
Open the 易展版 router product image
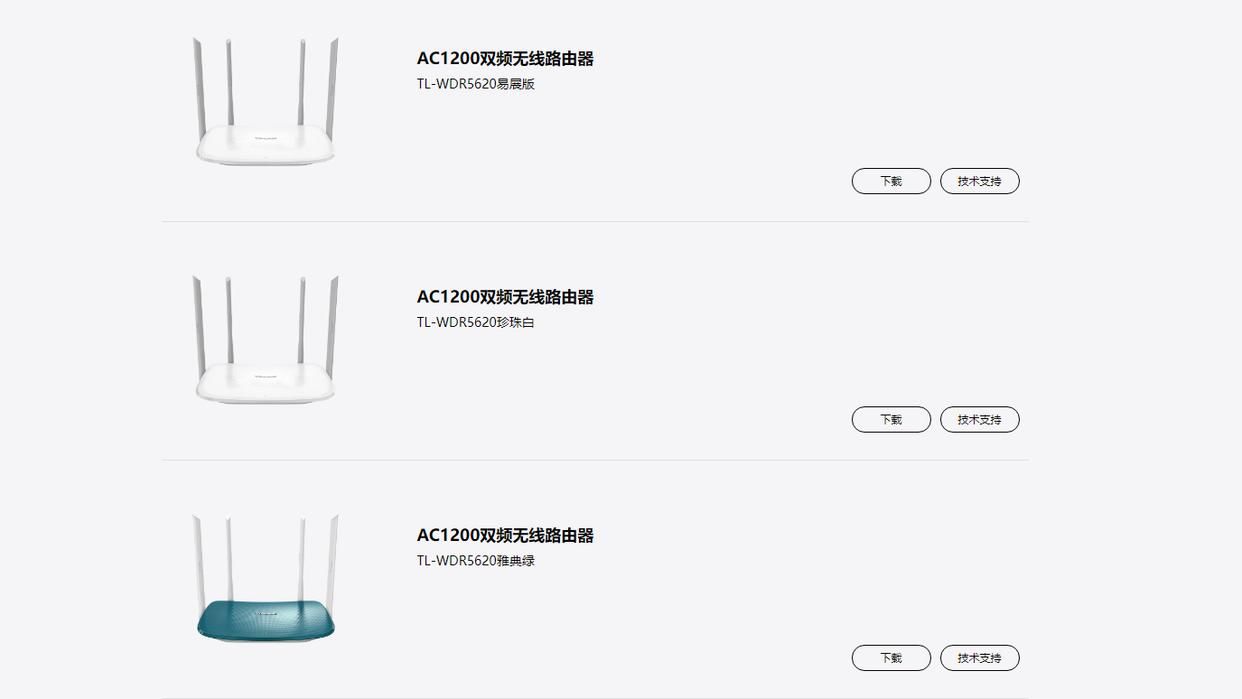tap(266, 101)
